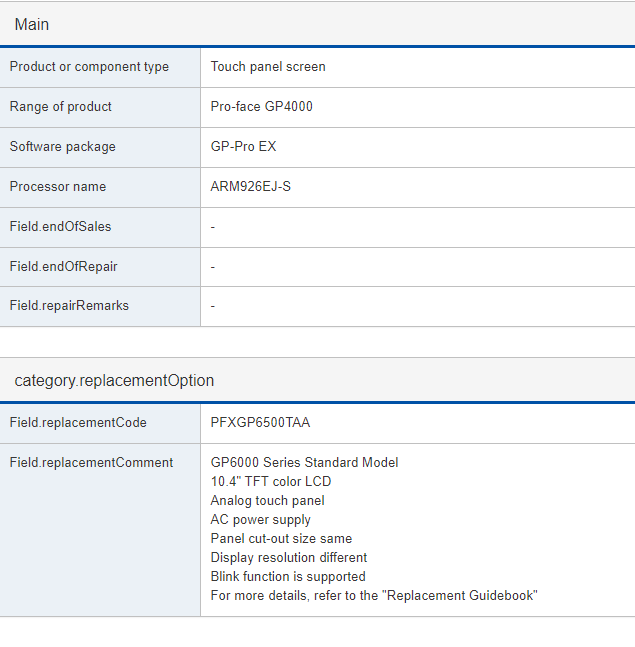This screenshot has width=635, height=647.
Task: Click 'Display resolution different' line
Action: [x=289, y=557]
